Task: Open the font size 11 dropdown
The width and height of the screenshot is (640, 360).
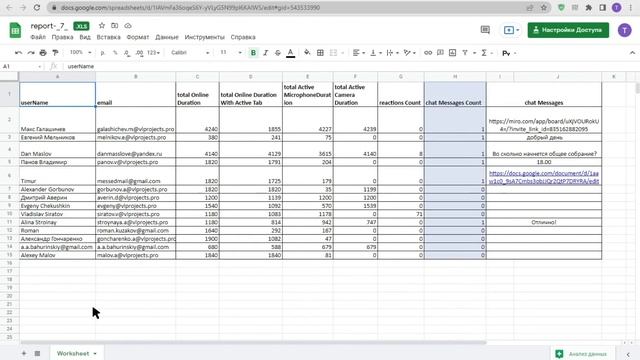Action: [231, 52]
